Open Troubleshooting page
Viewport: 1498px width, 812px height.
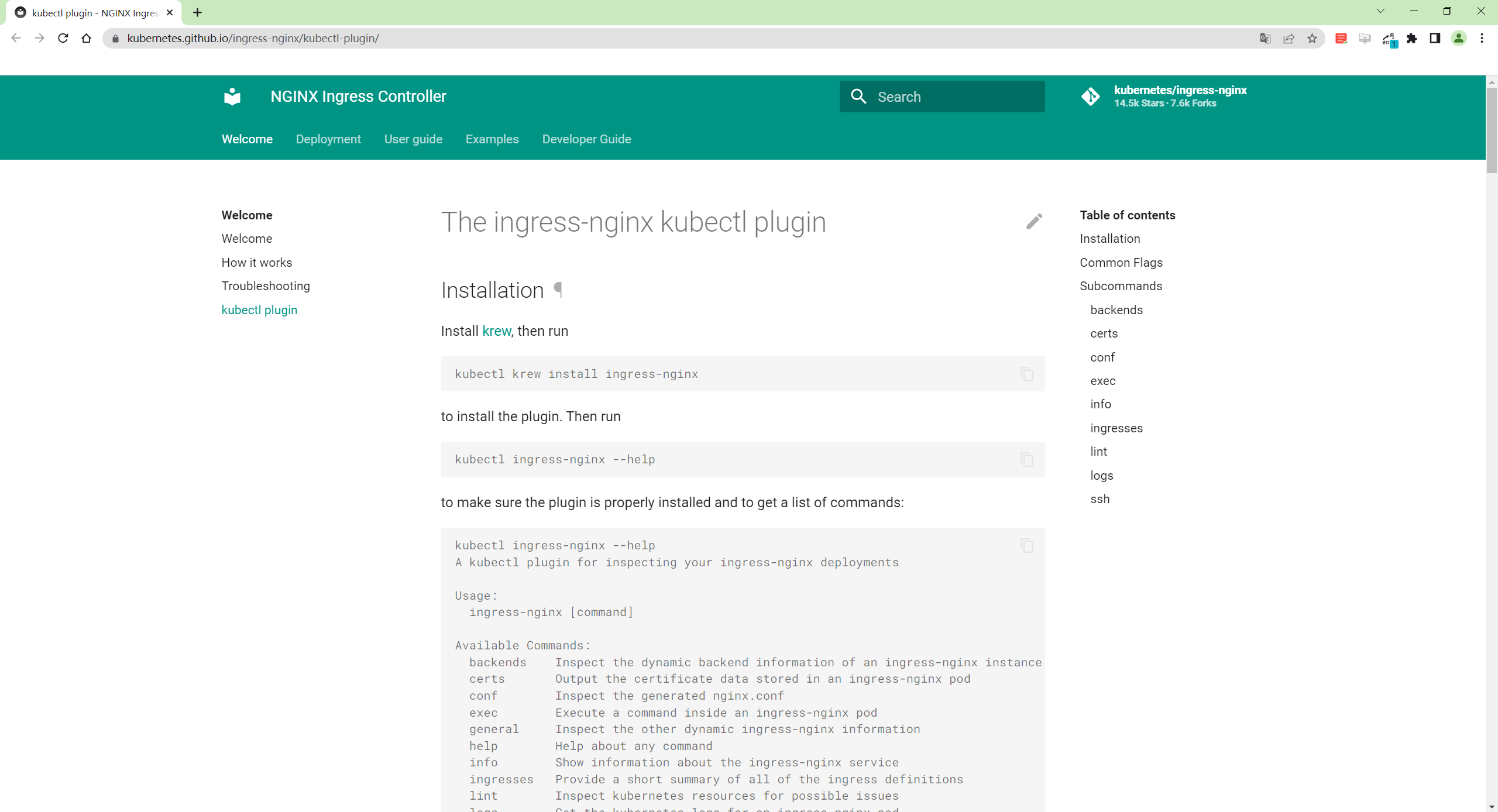(266, 286)
